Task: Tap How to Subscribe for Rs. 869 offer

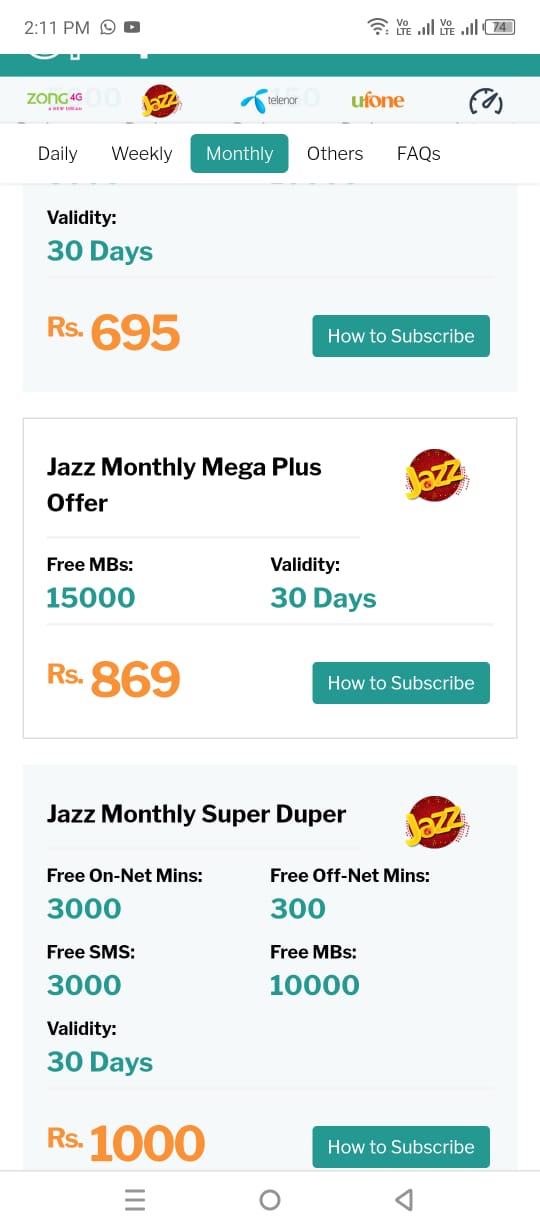Action: pyautogui.click(x=401, y=683)
